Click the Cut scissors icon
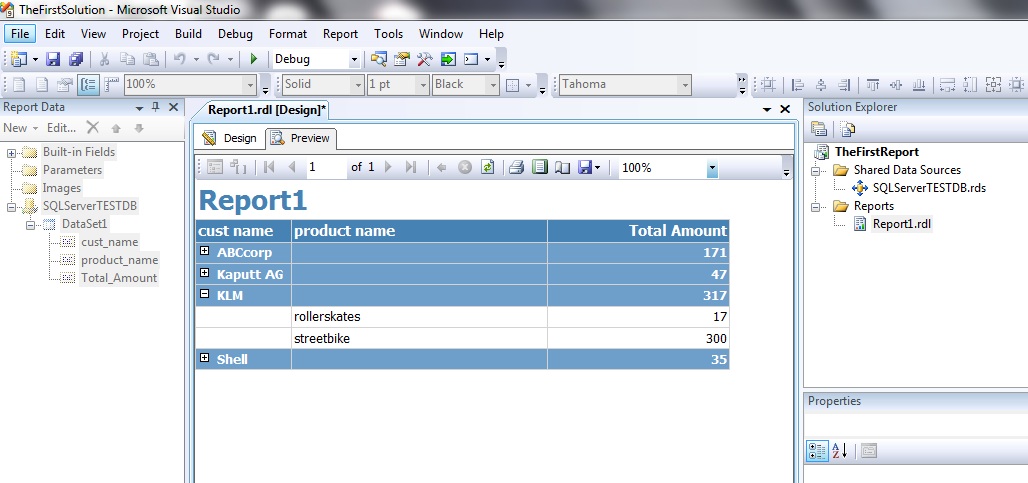Screen dimensions: 1028x483 coord(104,60)
